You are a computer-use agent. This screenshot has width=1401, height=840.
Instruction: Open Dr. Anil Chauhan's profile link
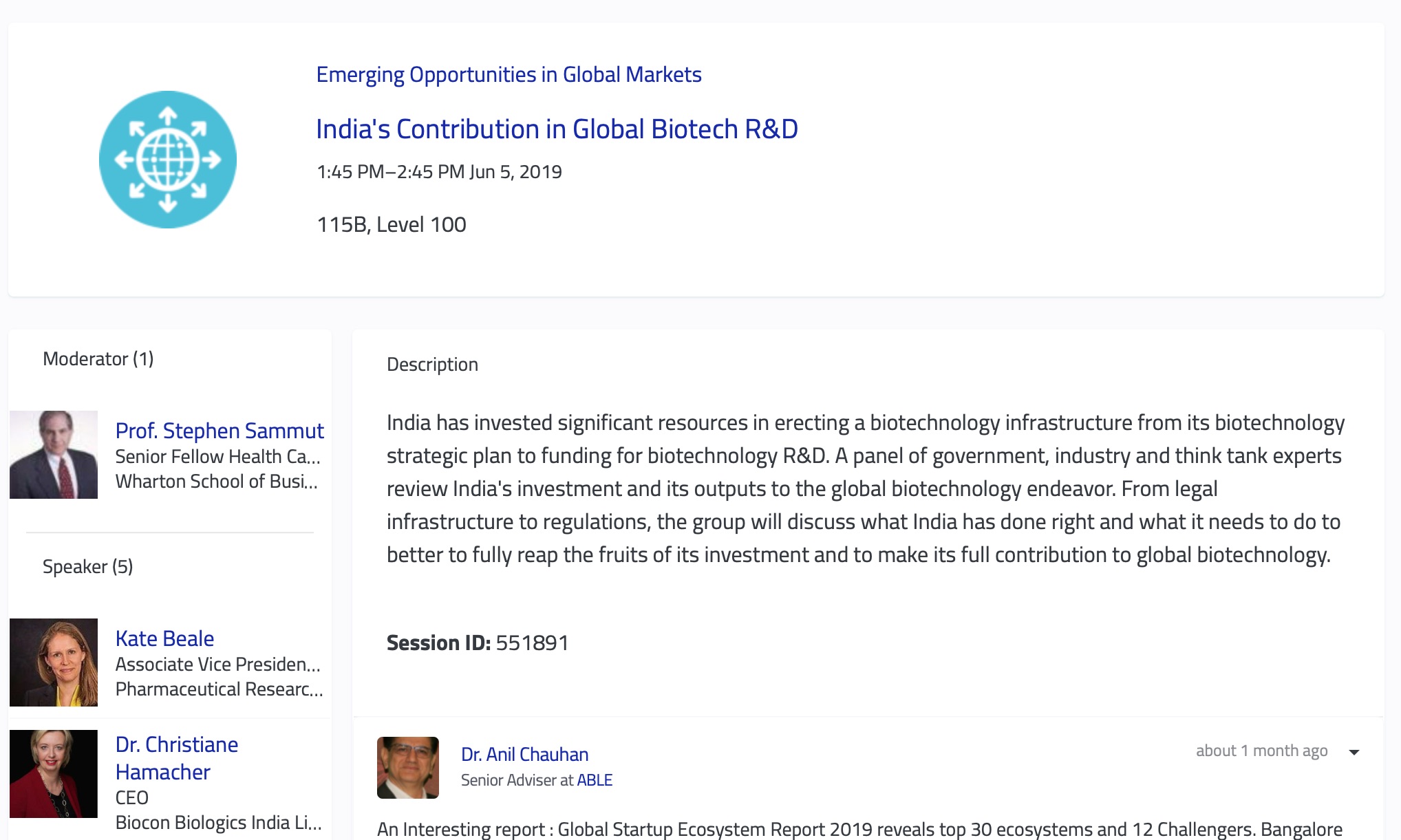coord(524,755)
